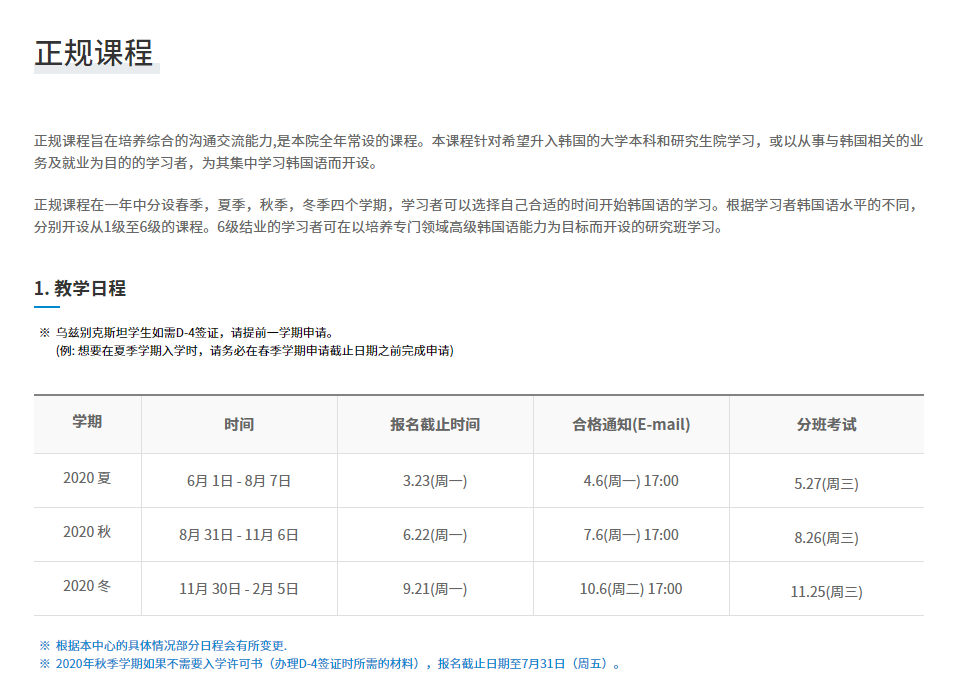The image size is (967, 691).
Task: Select the 2020 秋 semester row label
Action: (87, 532)
